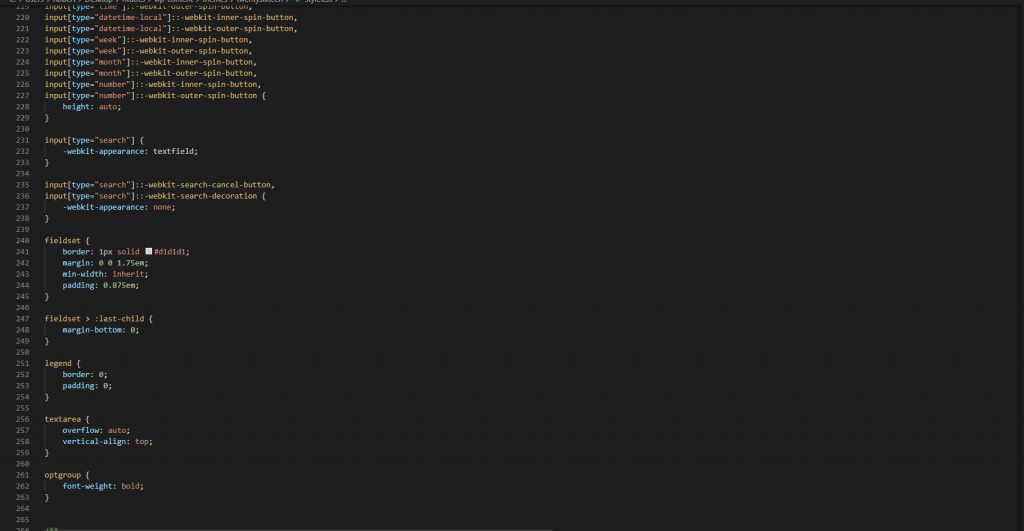
Task: Click the number outer-spin-button selector line
Action: [155, 95]
